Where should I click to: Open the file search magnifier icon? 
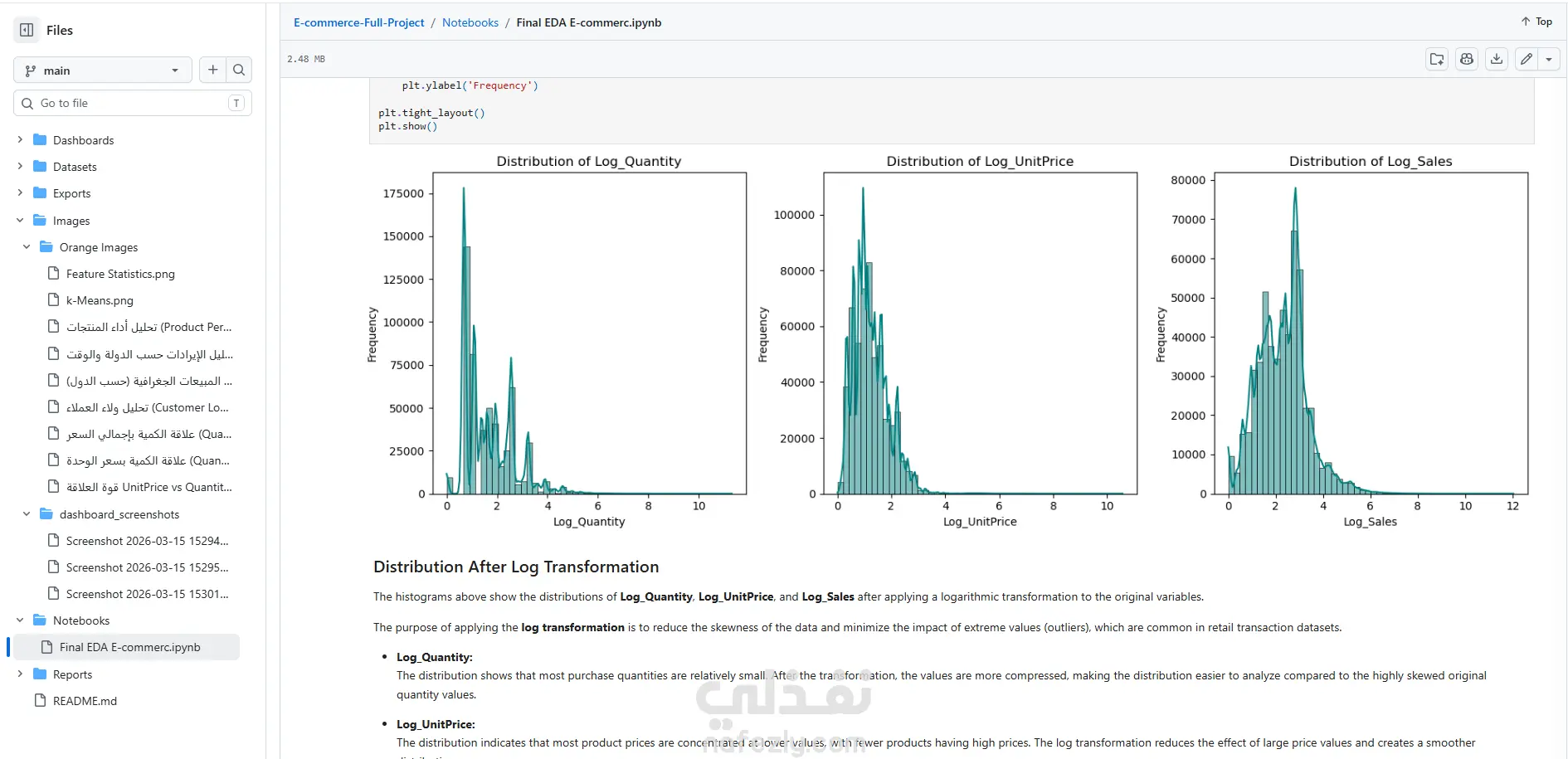(239, 70)
